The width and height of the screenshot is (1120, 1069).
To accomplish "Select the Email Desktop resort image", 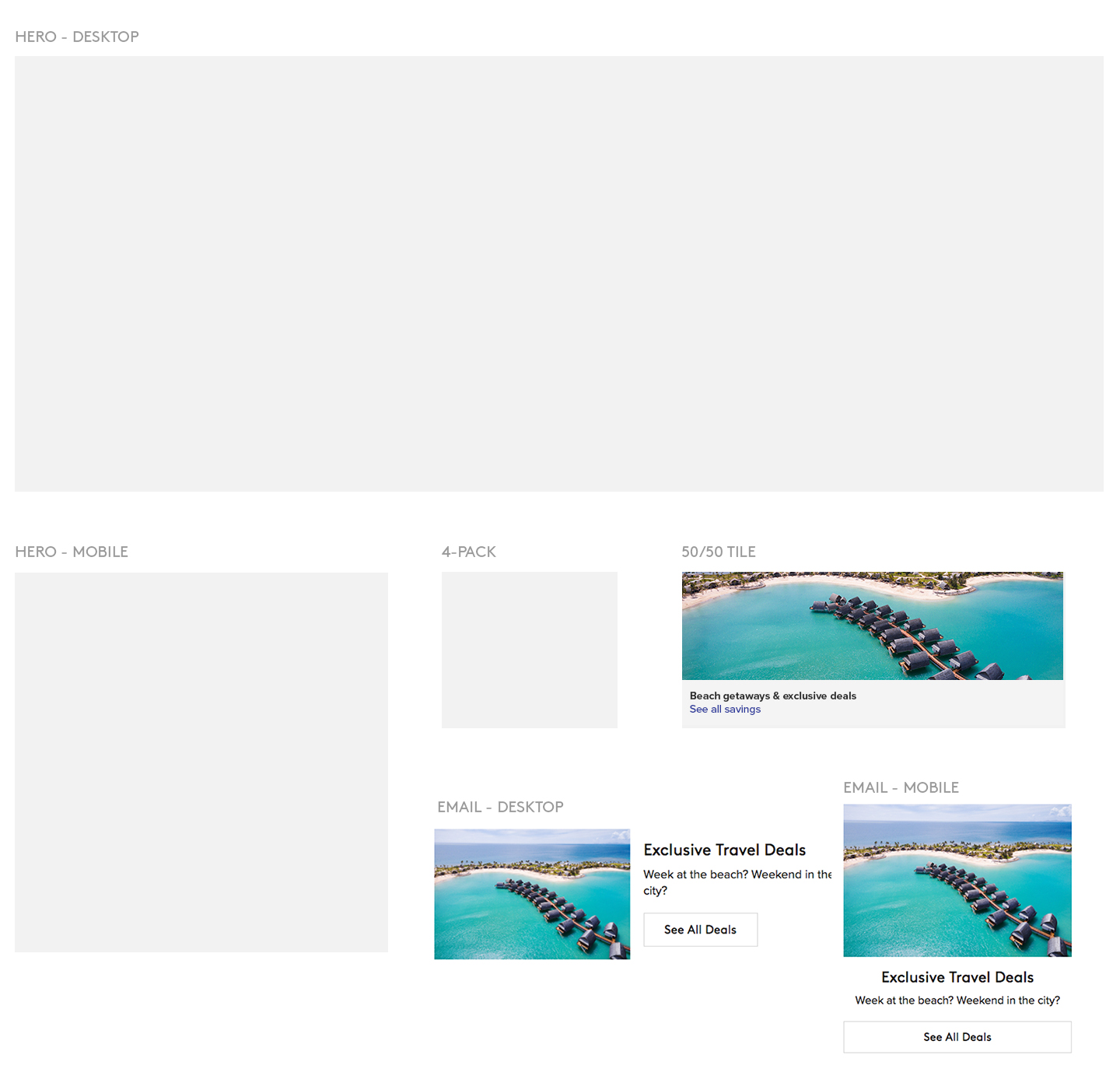I will 532,894.
